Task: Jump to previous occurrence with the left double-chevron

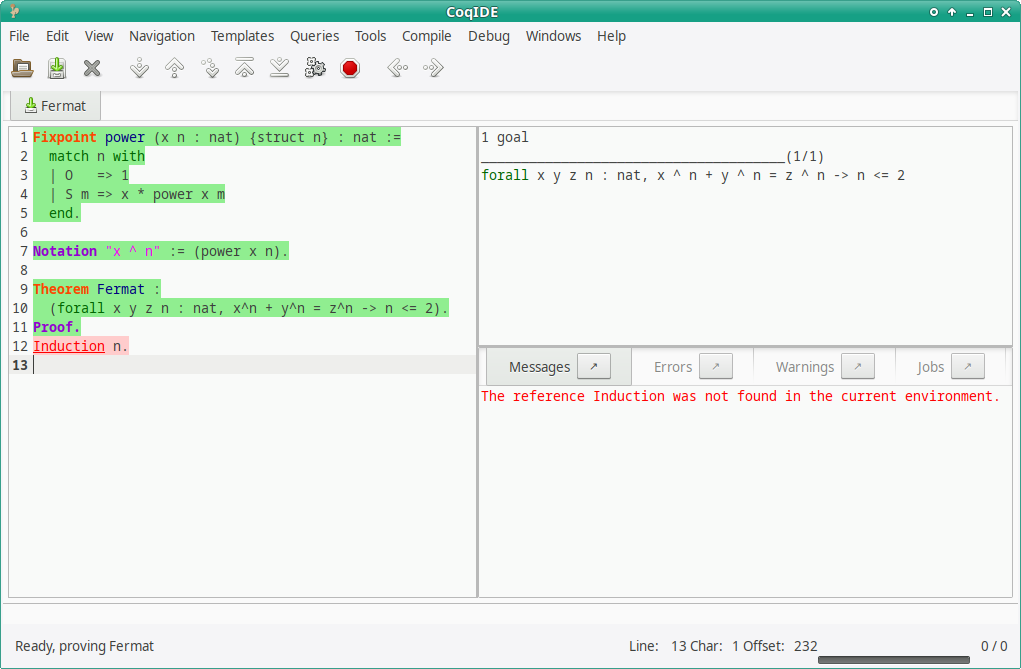Action: tap(396, 67)
